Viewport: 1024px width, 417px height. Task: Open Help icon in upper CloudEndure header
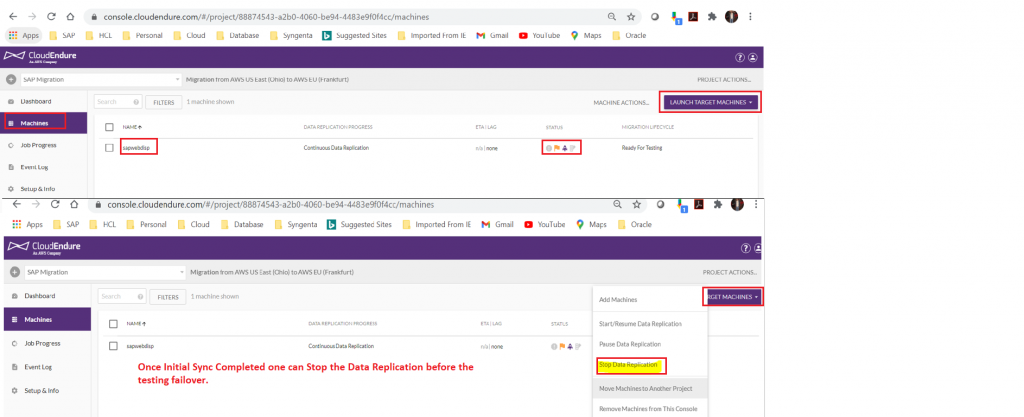[740, 57]
